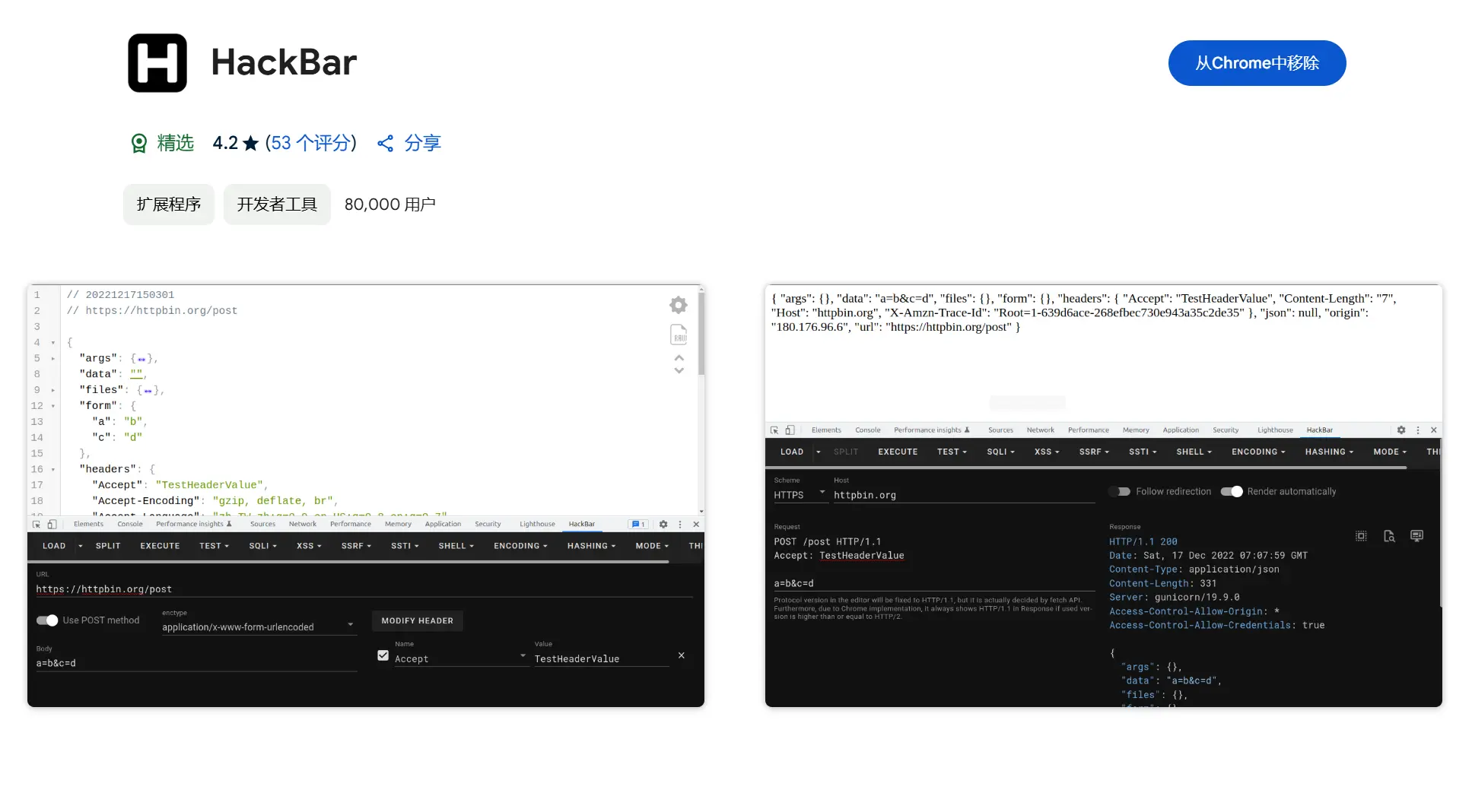Screen dimensions: 1472x812
Task: Open the 53 个评分 ratings link
Action: pyautogui.click(x=311, y=143)
